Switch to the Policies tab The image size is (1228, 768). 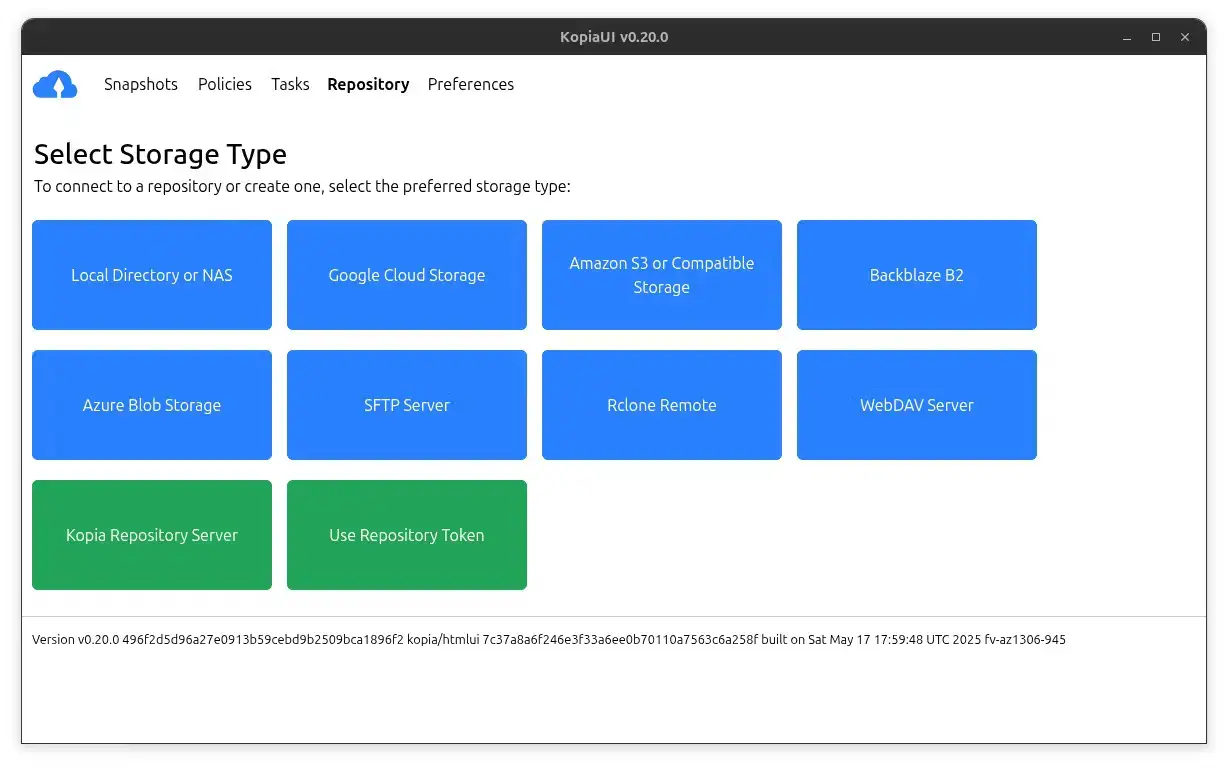coord(224,84)
